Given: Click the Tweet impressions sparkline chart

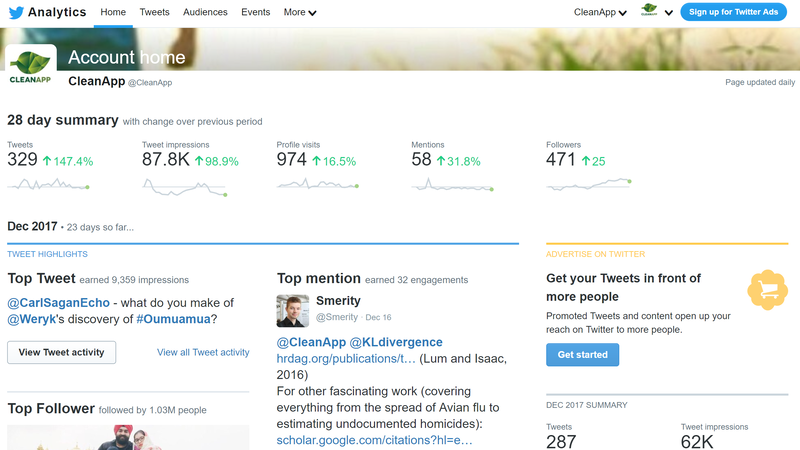Looking at the screenshot, I should click(x=184, y=187).
